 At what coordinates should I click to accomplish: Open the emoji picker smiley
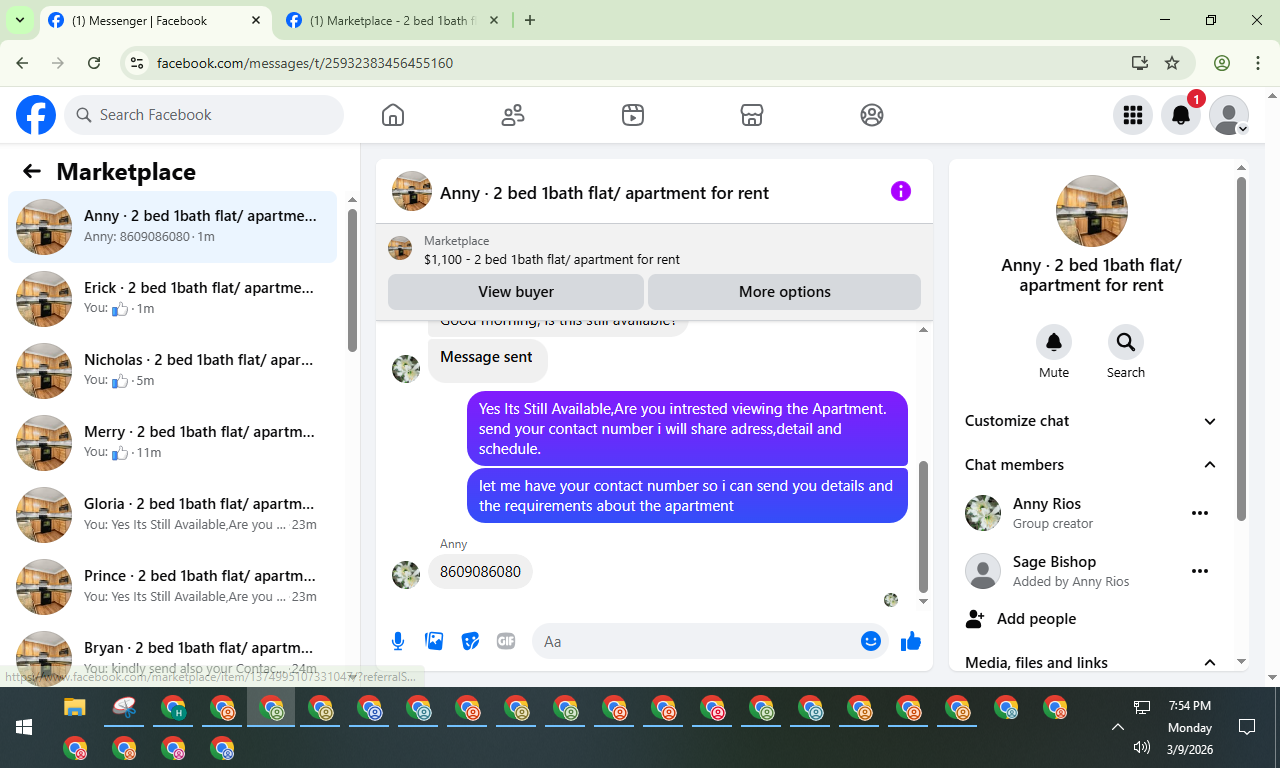click(x=871, y=641)
